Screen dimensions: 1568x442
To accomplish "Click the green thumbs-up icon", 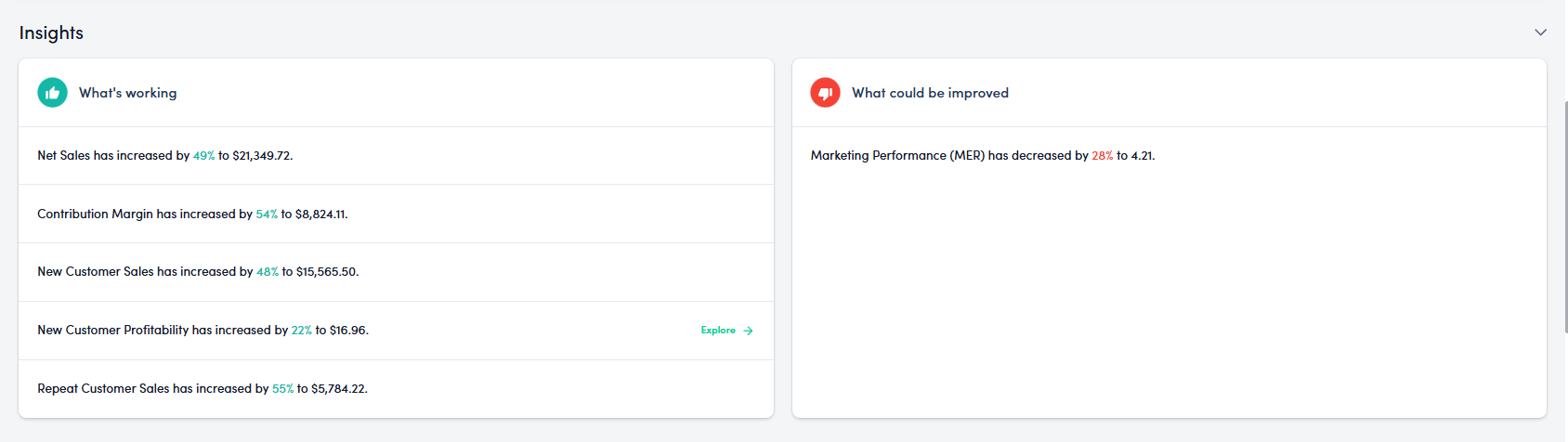I will 52,93.
